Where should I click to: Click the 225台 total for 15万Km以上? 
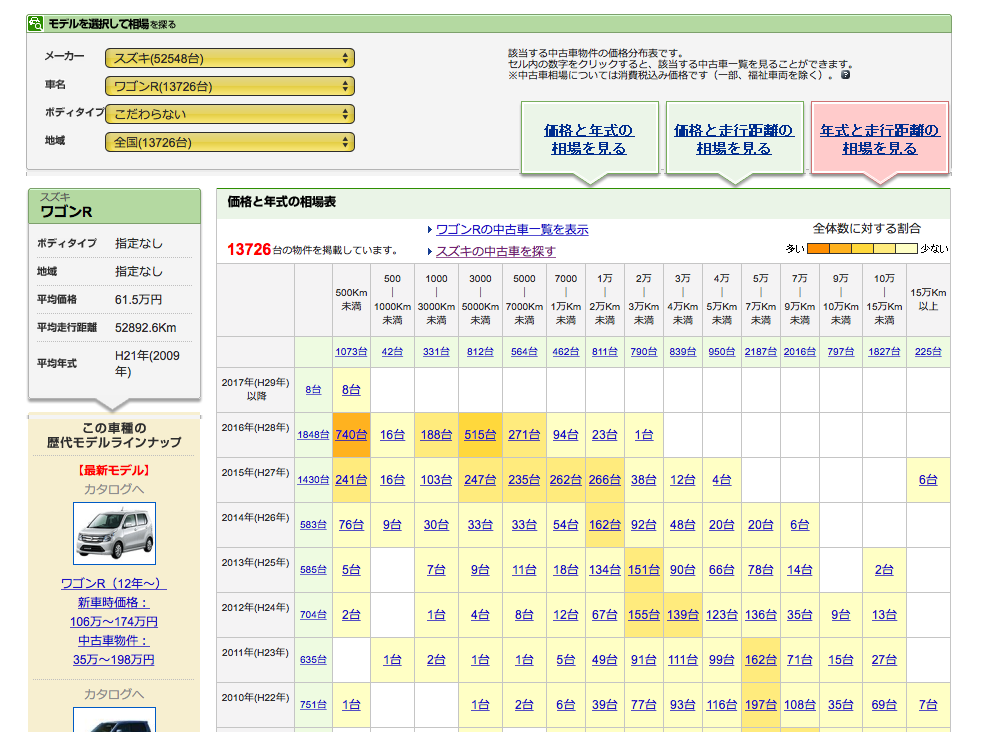pos(928,351)
